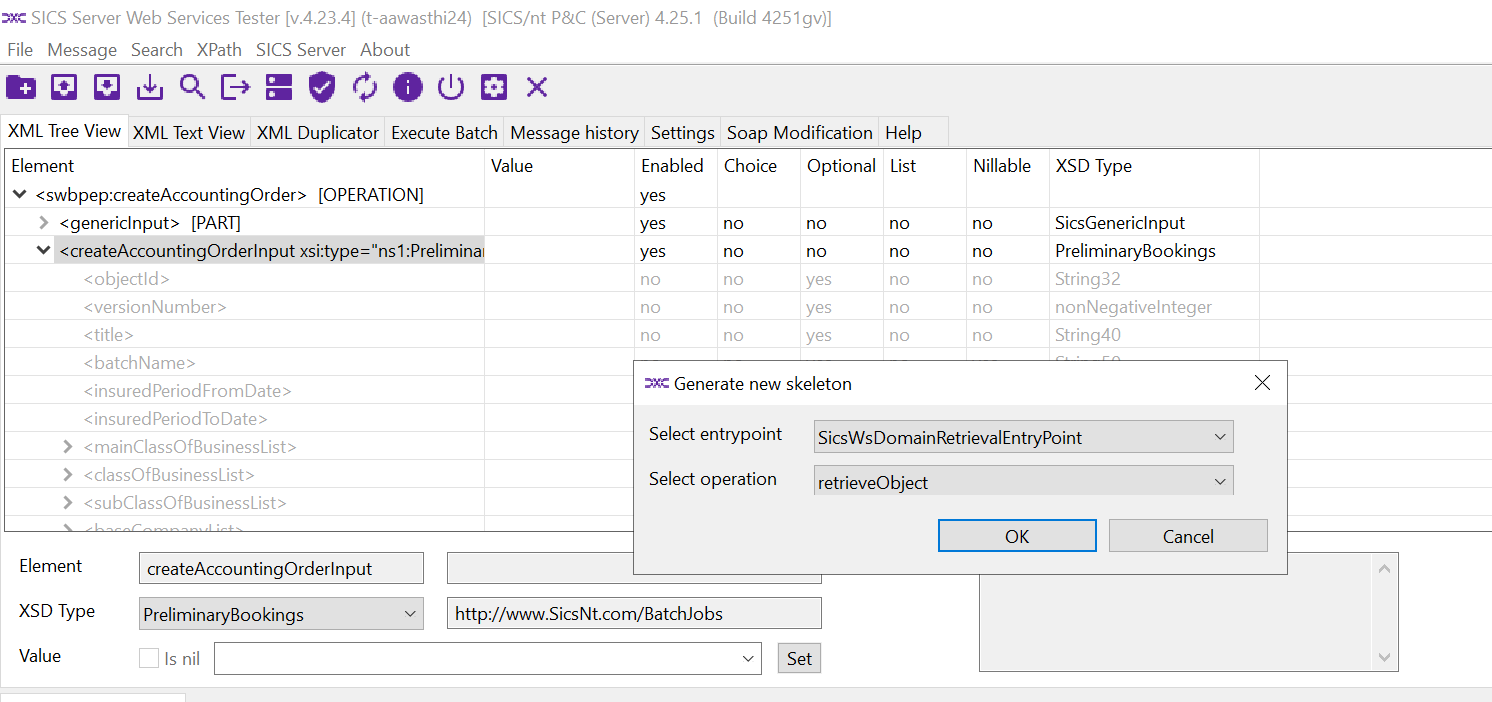
Task: Click the magnifying glass search icon
Action: 192,88
